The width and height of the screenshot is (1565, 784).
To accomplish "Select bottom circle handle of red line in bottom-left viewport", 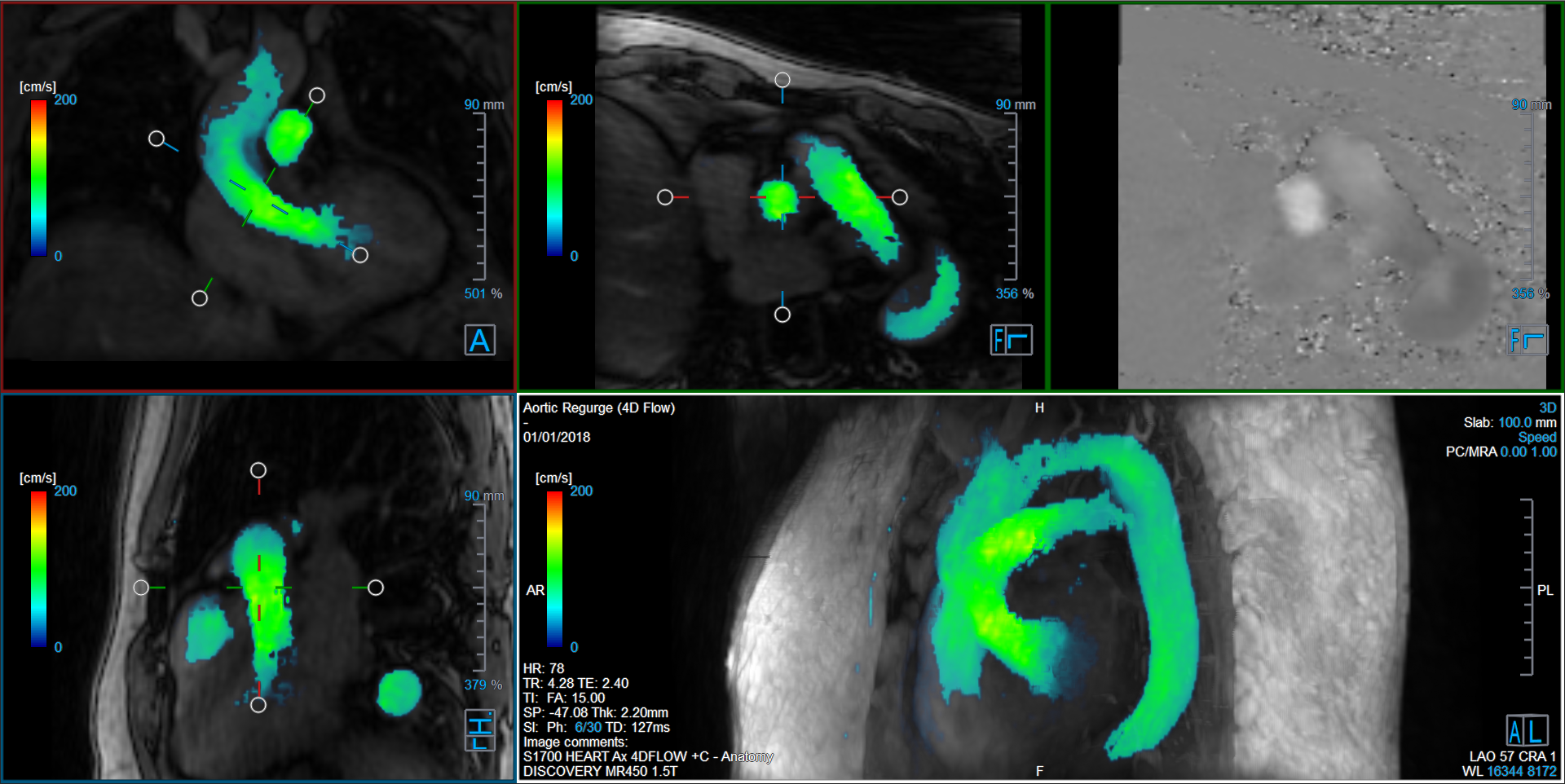I will (x=258, y=705).
